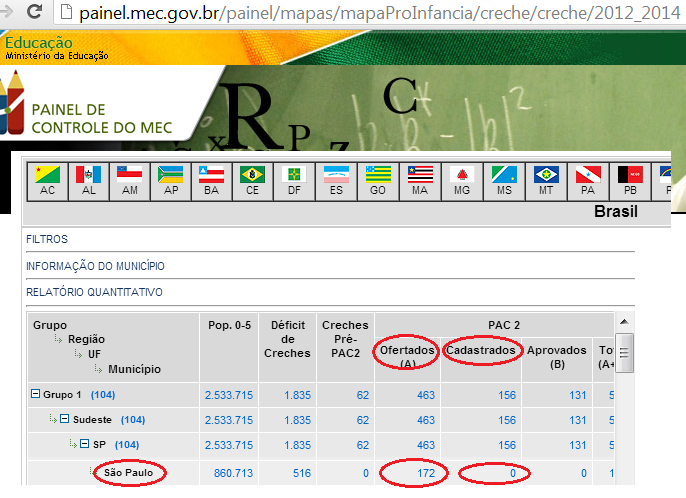Click São Paulo Ofertados value 172

pos(426,473)
